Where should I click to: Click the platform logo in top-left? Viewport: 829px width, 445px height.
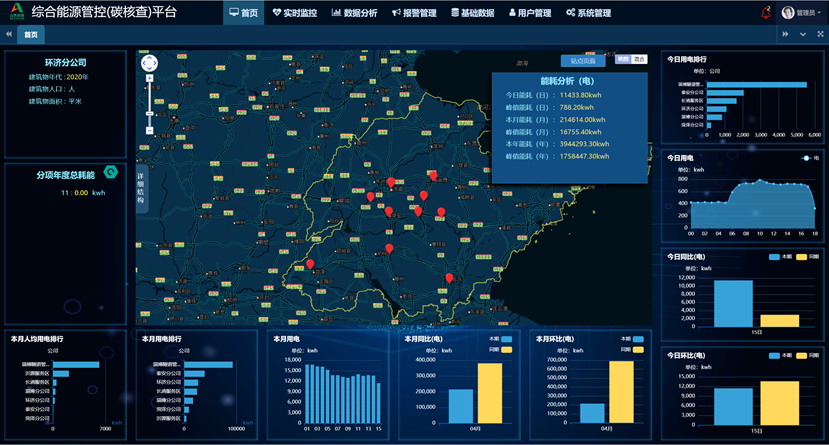[15, 13]
